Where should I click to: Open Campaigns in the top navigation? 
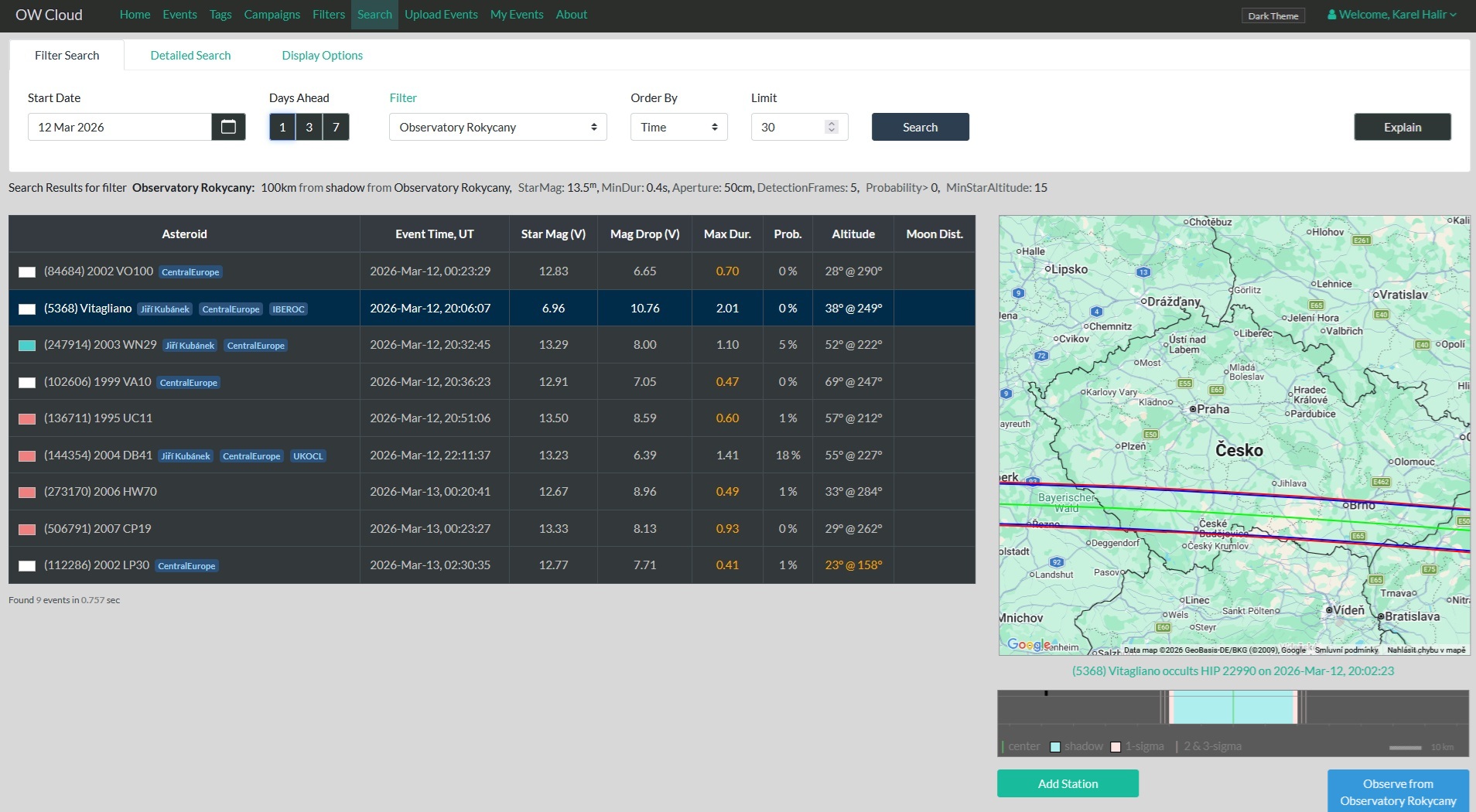coord(272,15)
